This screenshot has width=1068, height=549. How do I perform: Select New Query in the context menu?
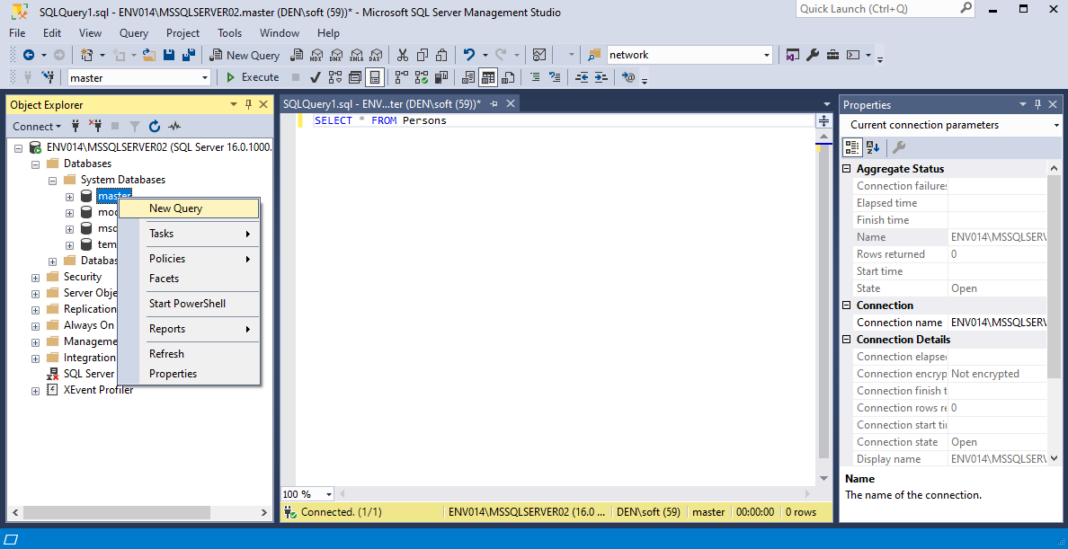[189, 208]
